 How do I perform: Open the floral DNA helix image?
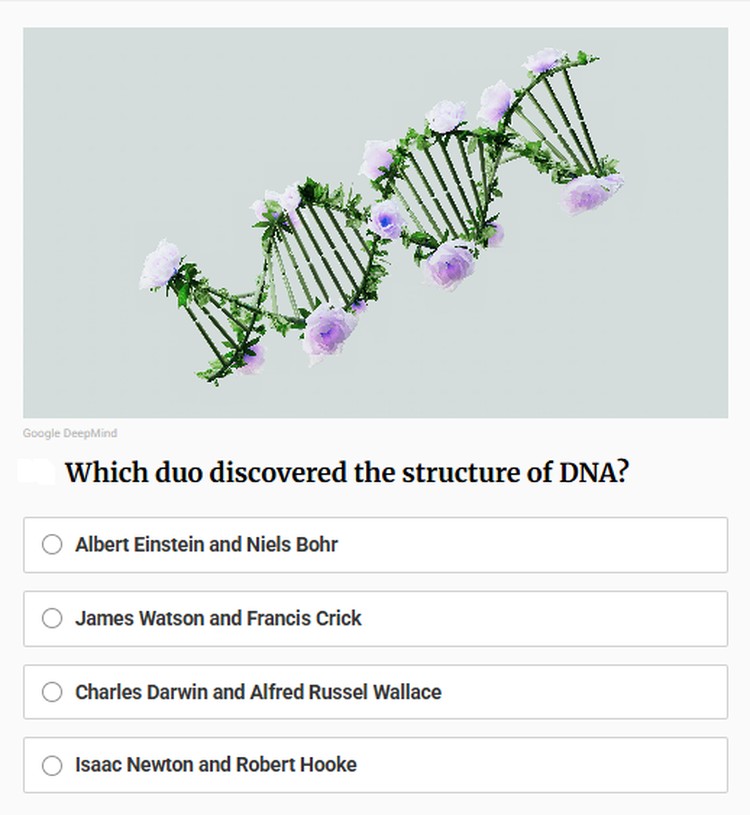pyautogui.click(x=375, y=222)
